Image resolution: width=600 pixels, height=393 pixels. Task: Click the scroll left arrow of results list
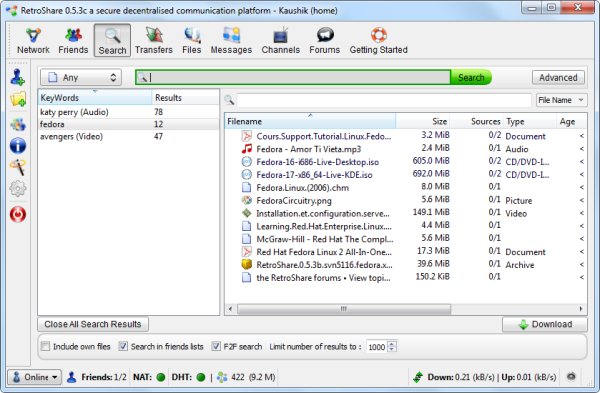coord(230,308)
